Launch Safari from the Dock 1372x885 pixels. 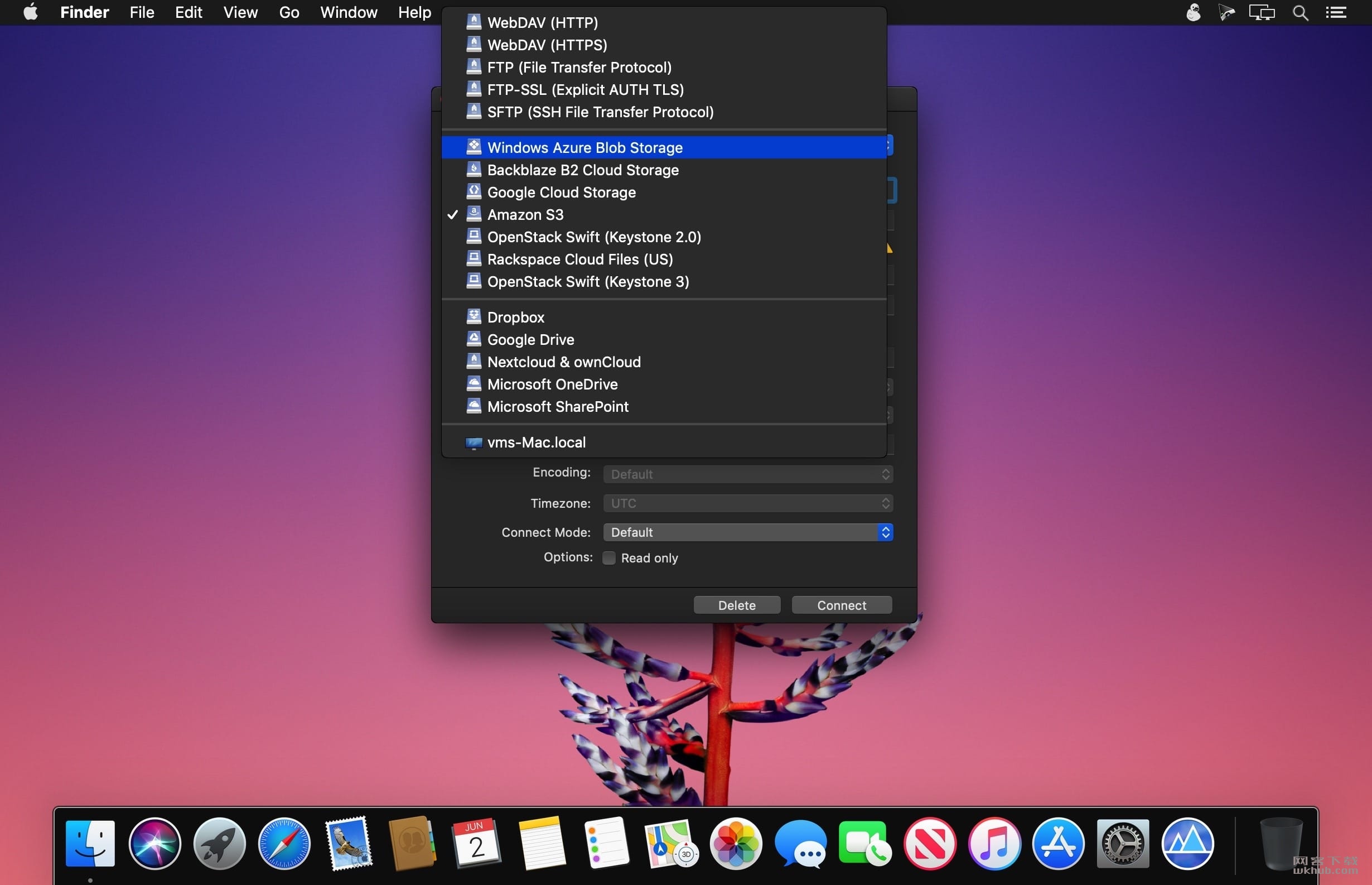(284, 843)
